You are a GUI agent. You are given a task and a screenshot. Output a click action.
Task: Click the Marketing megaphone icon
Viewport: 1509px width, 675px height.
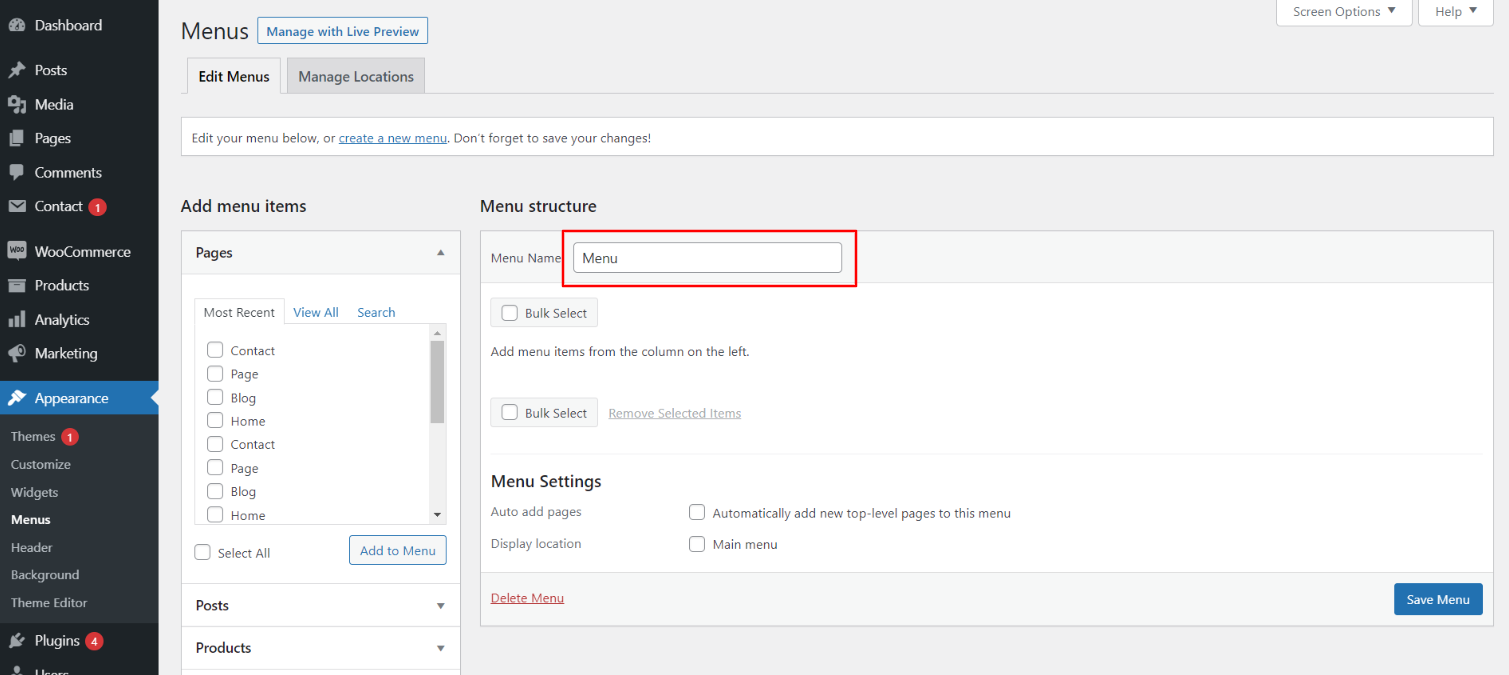click(x=16, y=353)
